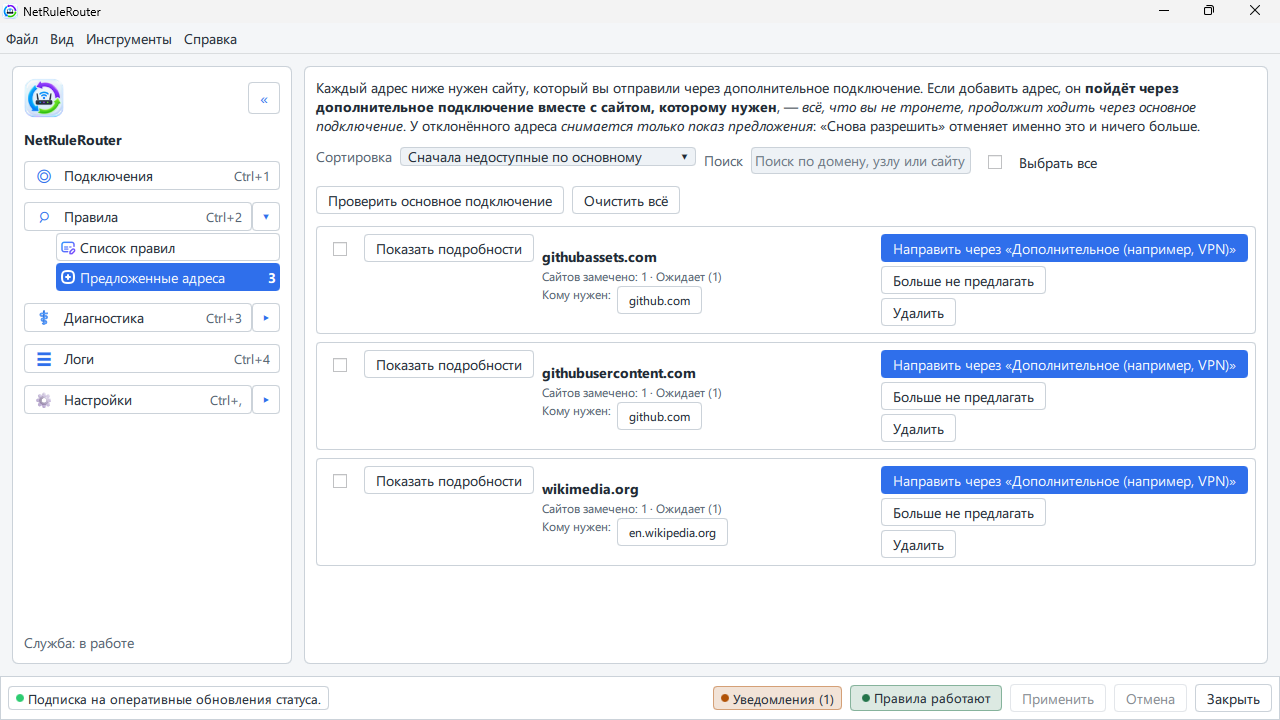Tick the checkbox for githubusercontent.com
The height and width of the screenshot is (720, 1280).
coord(340,365)
